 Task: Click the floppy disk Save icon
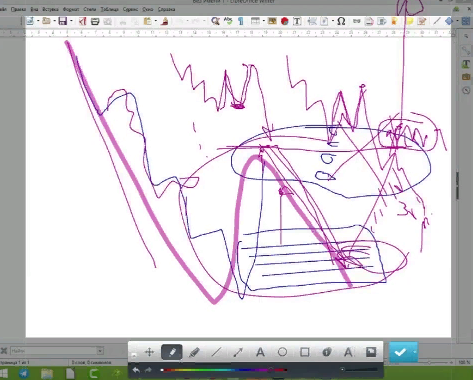[x=62, y=21]
